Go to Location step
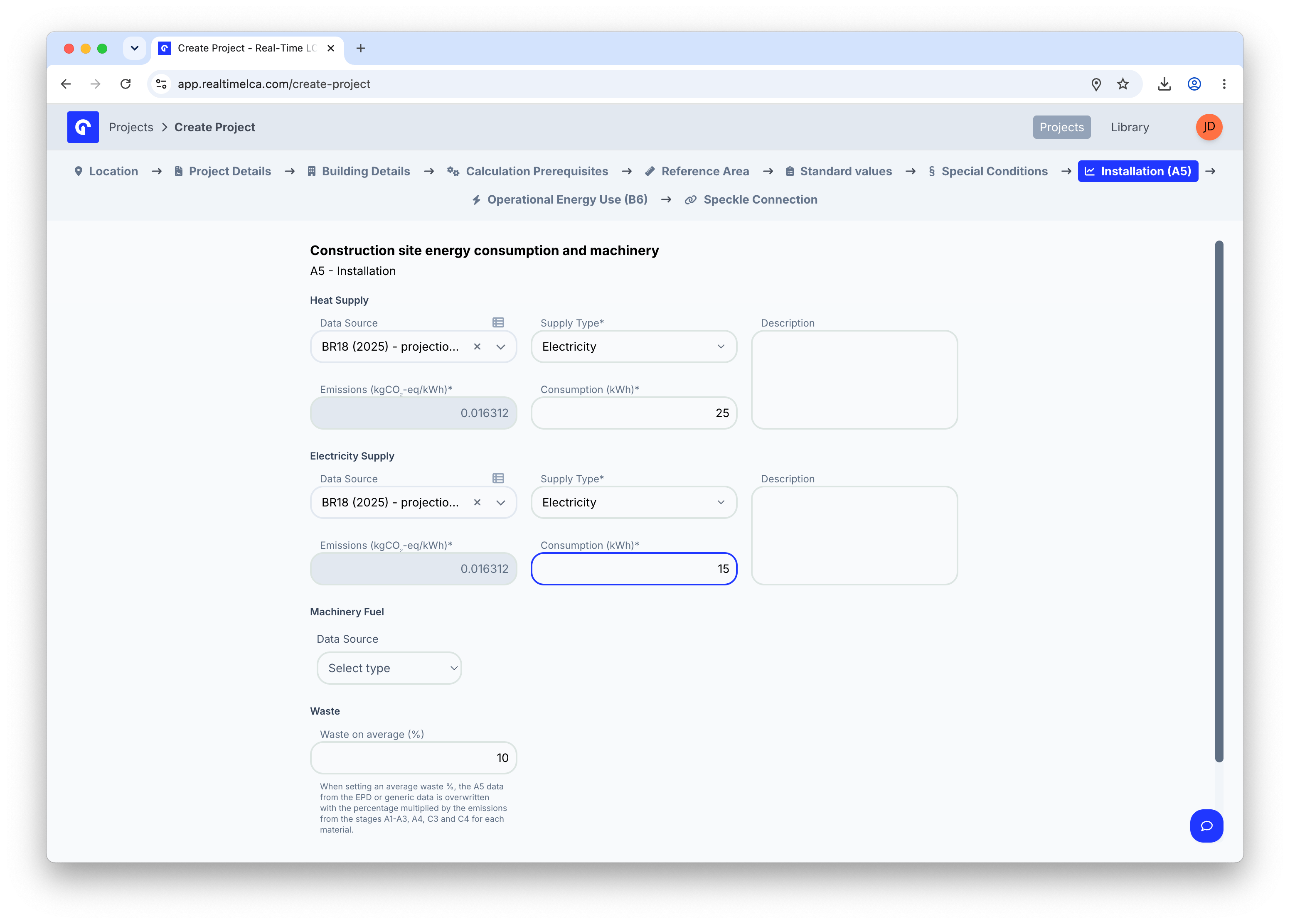The height and width of the screenshot is (924, 1290). [x=106, y=171]
